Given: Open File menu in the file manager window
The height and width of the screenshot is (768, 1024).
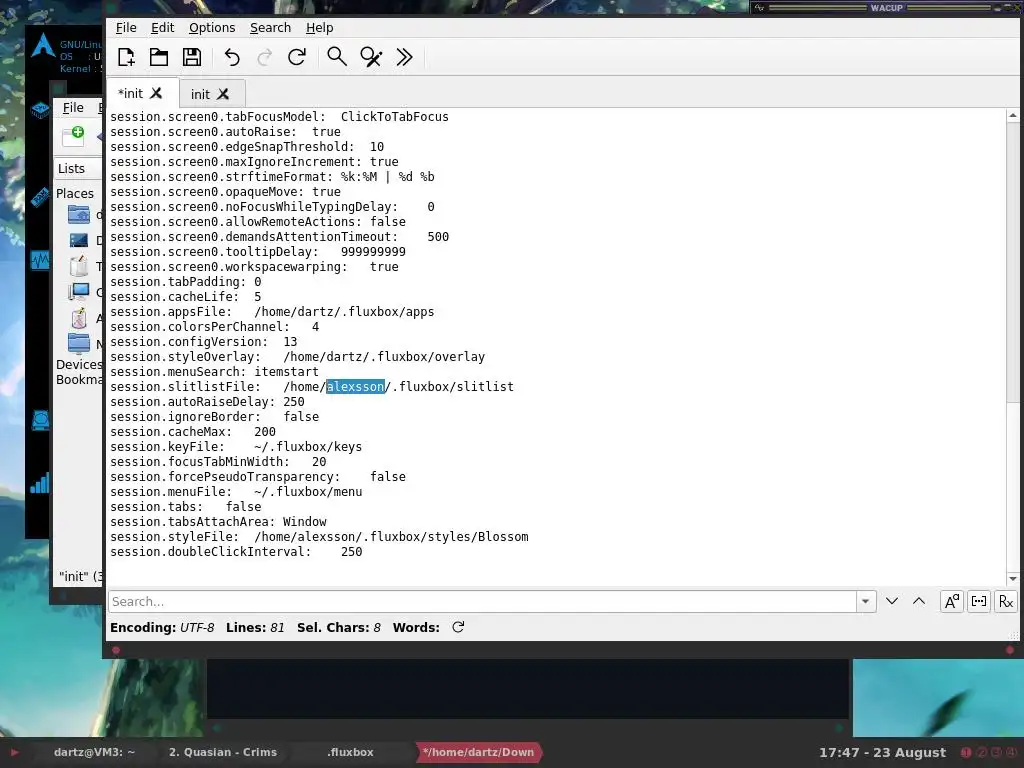Looking at the screenshot, I should 73,108.
